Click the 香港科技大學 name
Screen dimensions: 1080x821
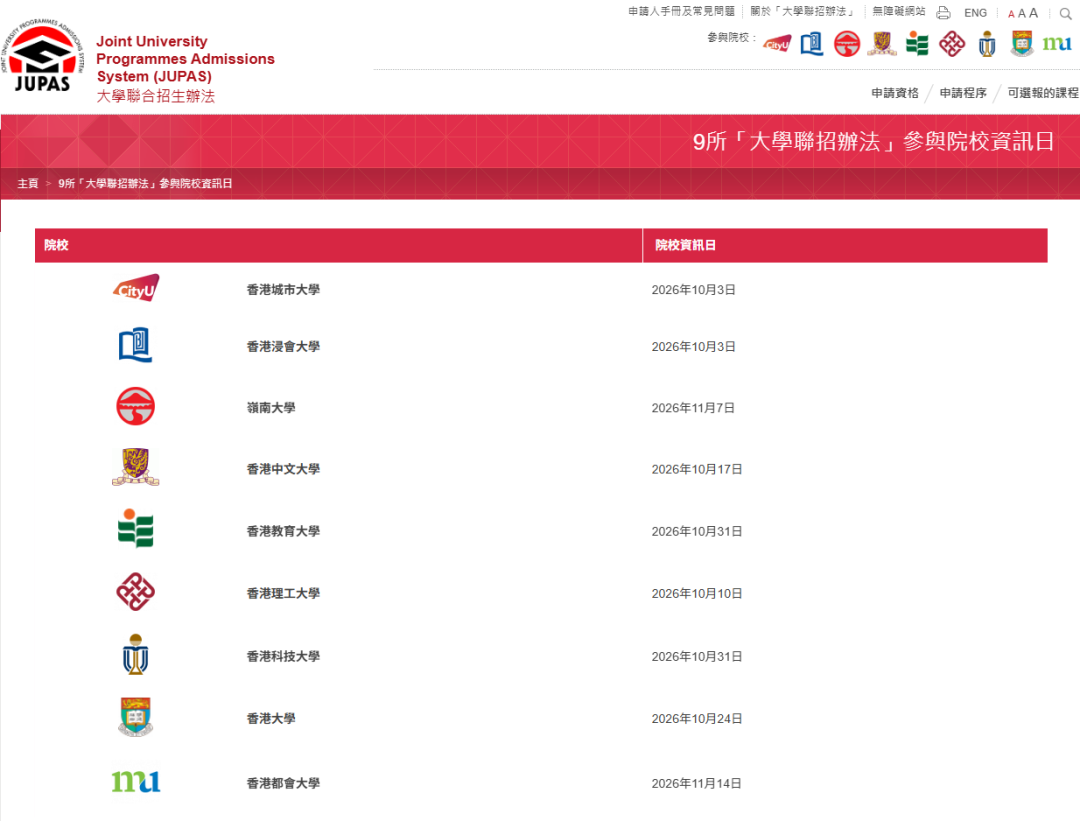[283, 656]
